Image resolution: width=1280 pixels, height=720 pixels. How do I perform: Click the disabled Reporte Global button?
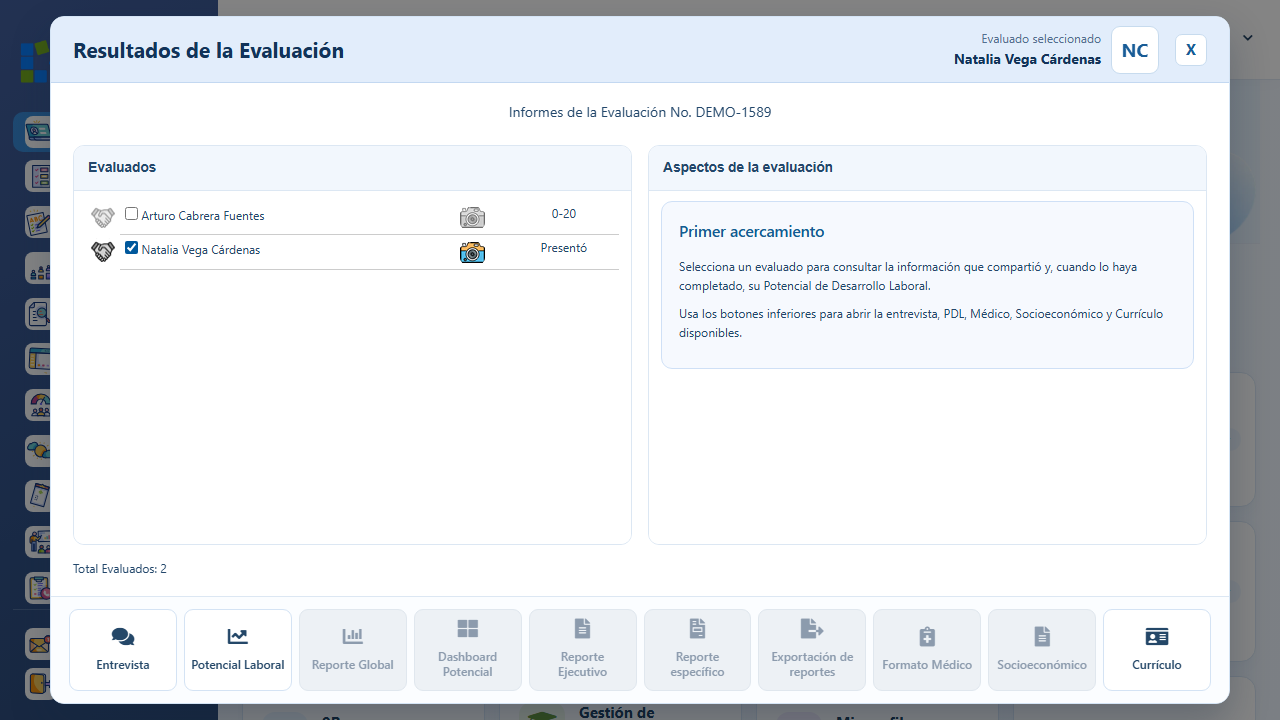tap(353, 650)
